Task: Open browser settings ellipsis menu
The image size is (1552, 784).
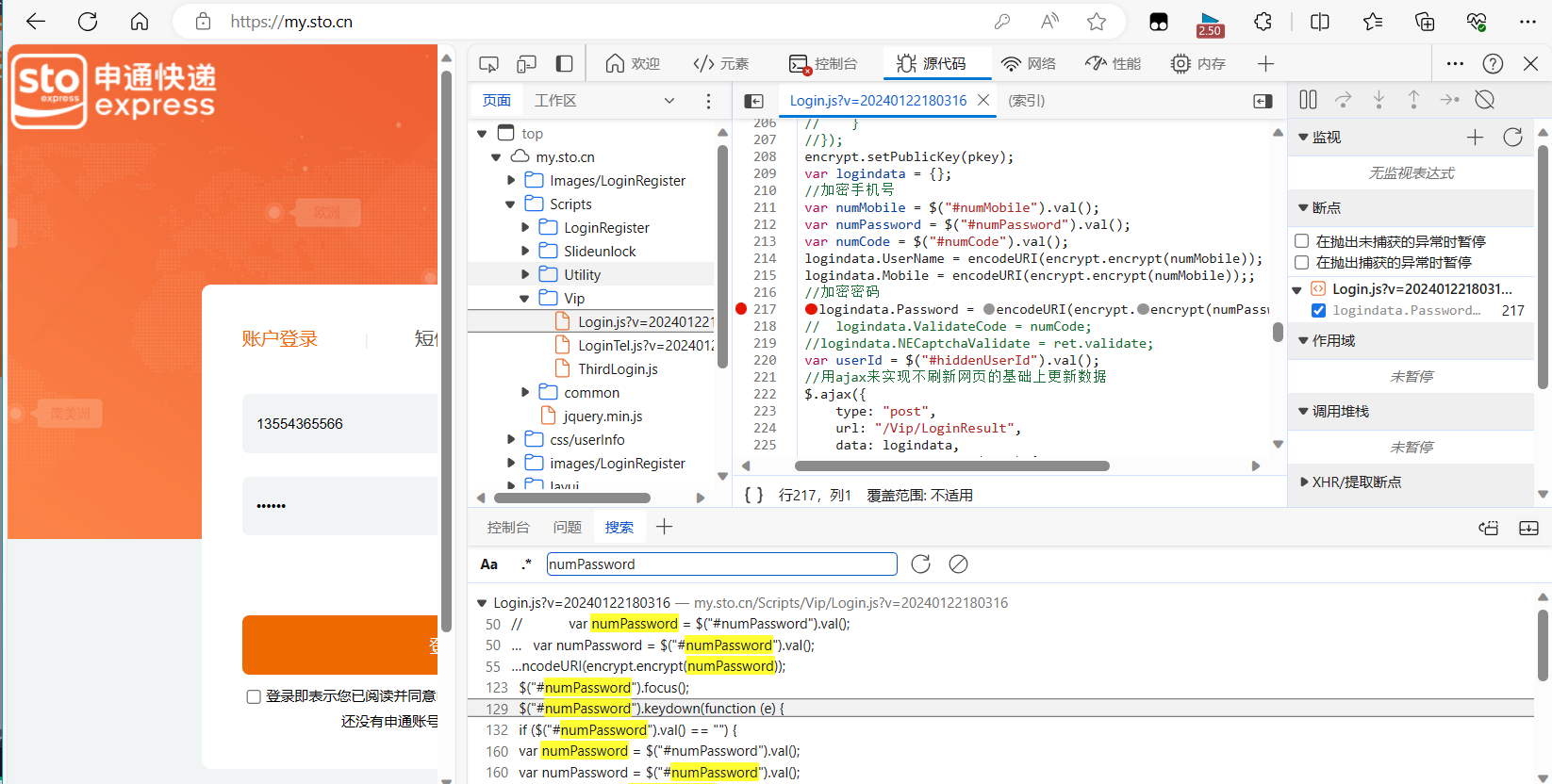Action: click(x=1528, y=22)
